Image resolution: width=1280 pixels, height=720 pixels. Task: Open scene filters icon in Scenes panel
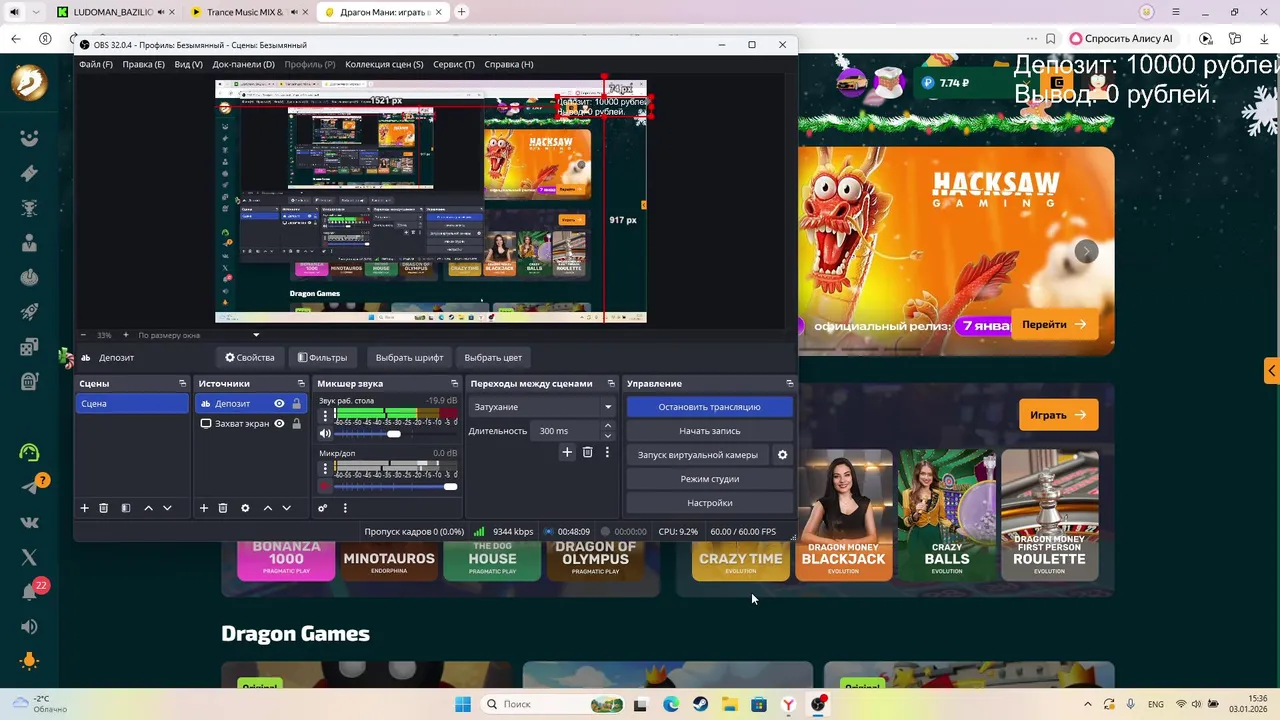(126, 508)
